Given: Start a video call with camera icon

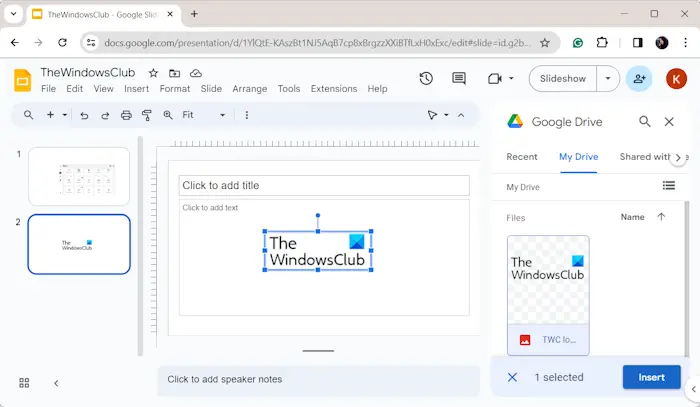Looking at the screenshot, I should click(495, 79).
